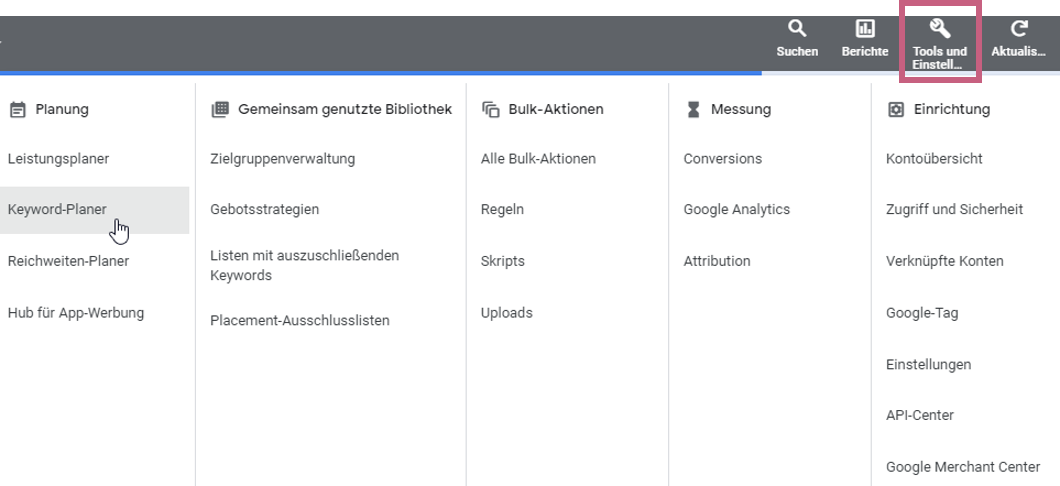Click the Planung calendar icon
Viewport: 1060px width, 486px height.
[17, 110]
